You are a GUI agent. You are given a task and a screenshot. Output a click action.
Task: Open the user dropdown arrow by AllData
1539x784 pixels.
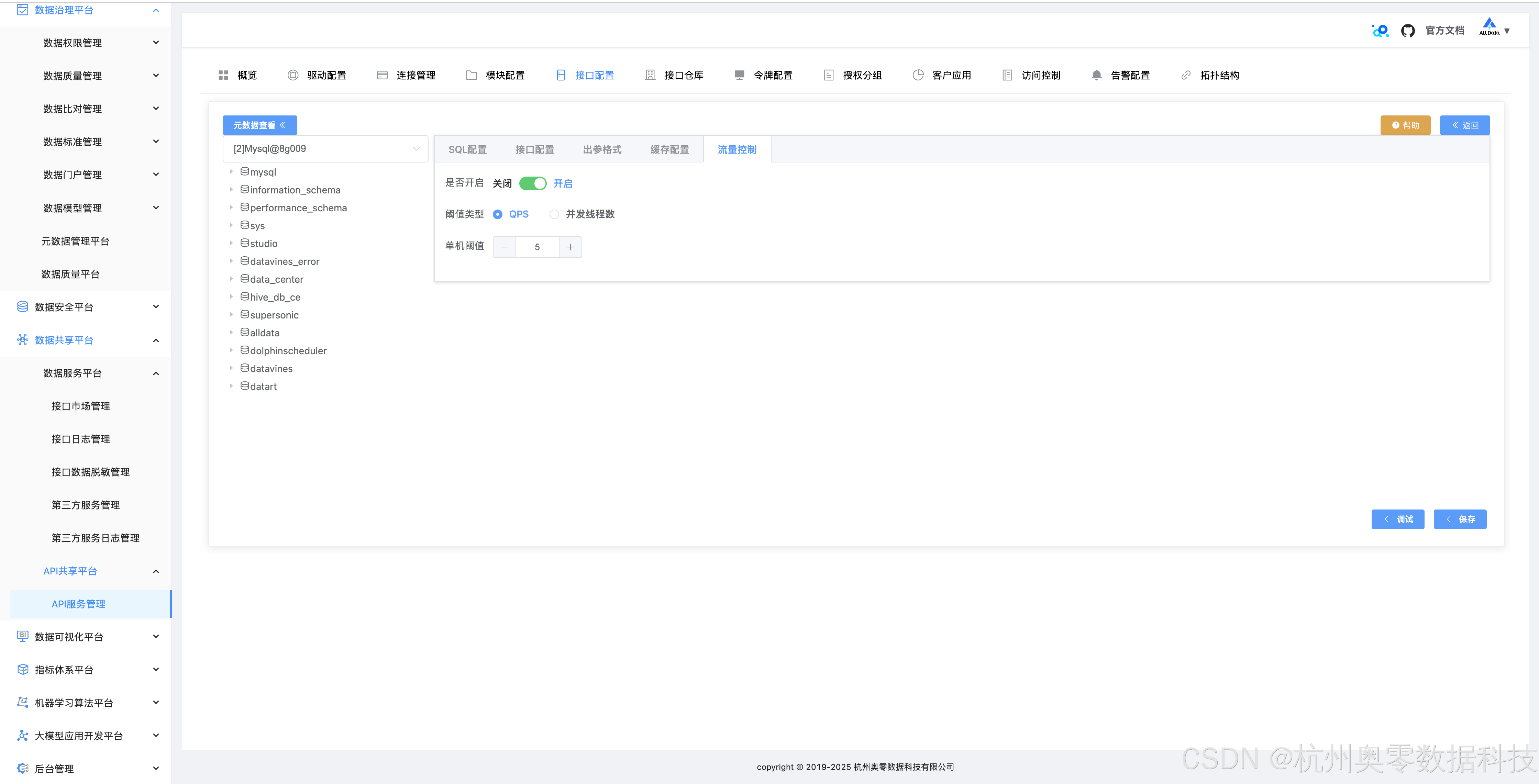1507,31
